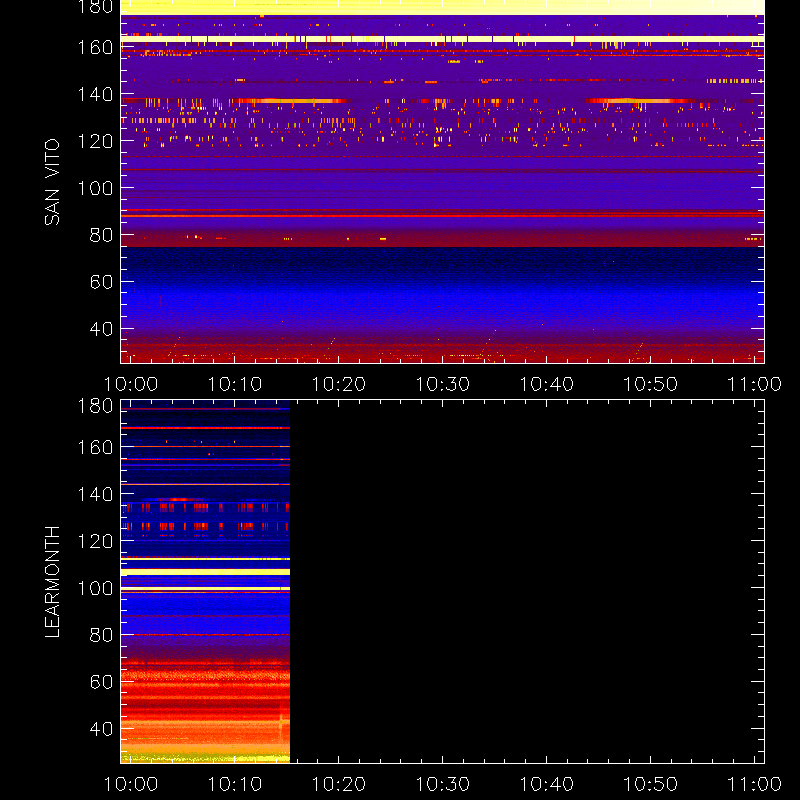This screenshot has width=800, height=800.
Task: Click 10:30 time label under San Vito plot
Action: coord(442,384)
